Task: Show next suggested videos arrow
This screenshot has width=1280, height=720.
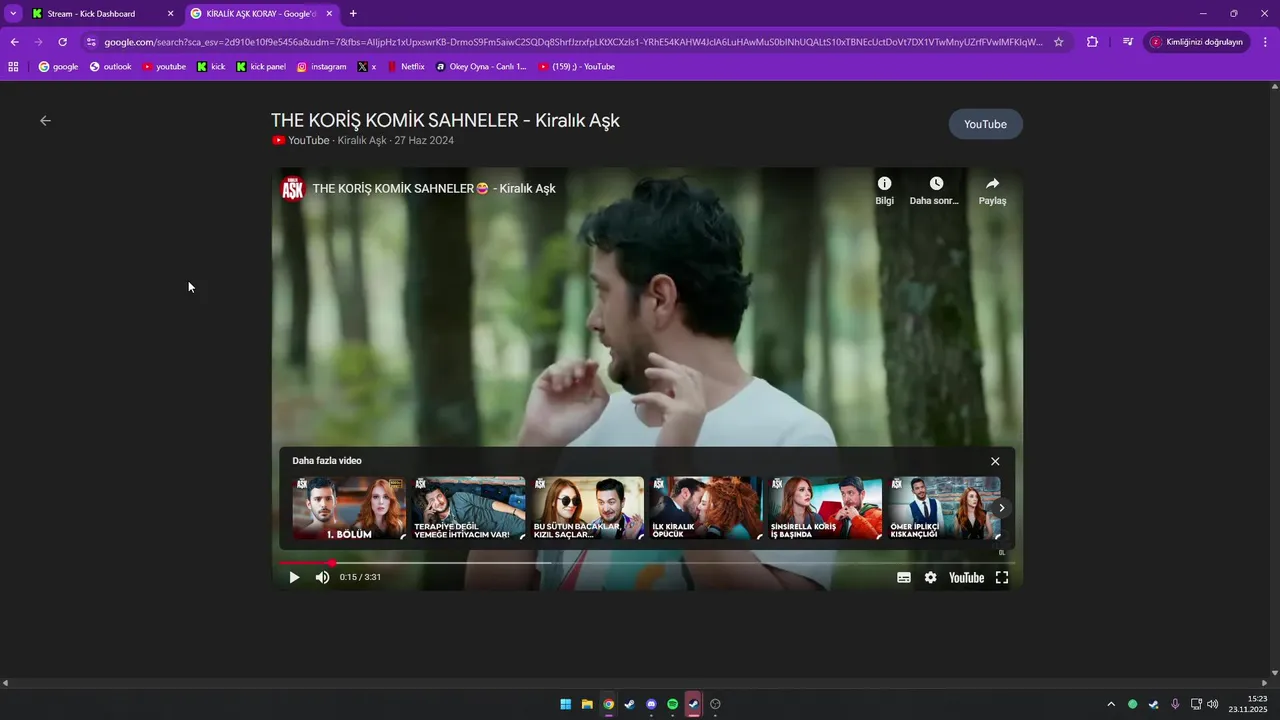Action: [x=1001, y=508]
